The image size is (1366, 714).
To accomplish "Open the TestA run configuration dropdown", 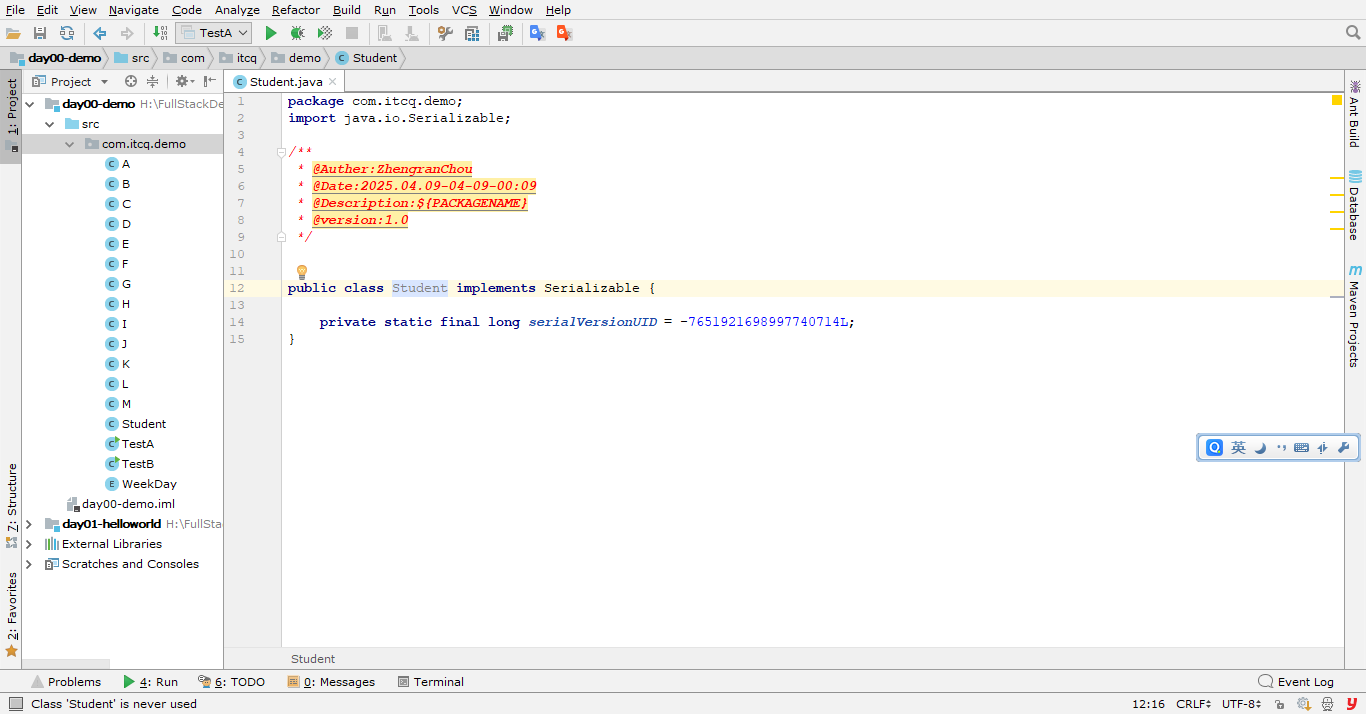I will tap(213, 33).
